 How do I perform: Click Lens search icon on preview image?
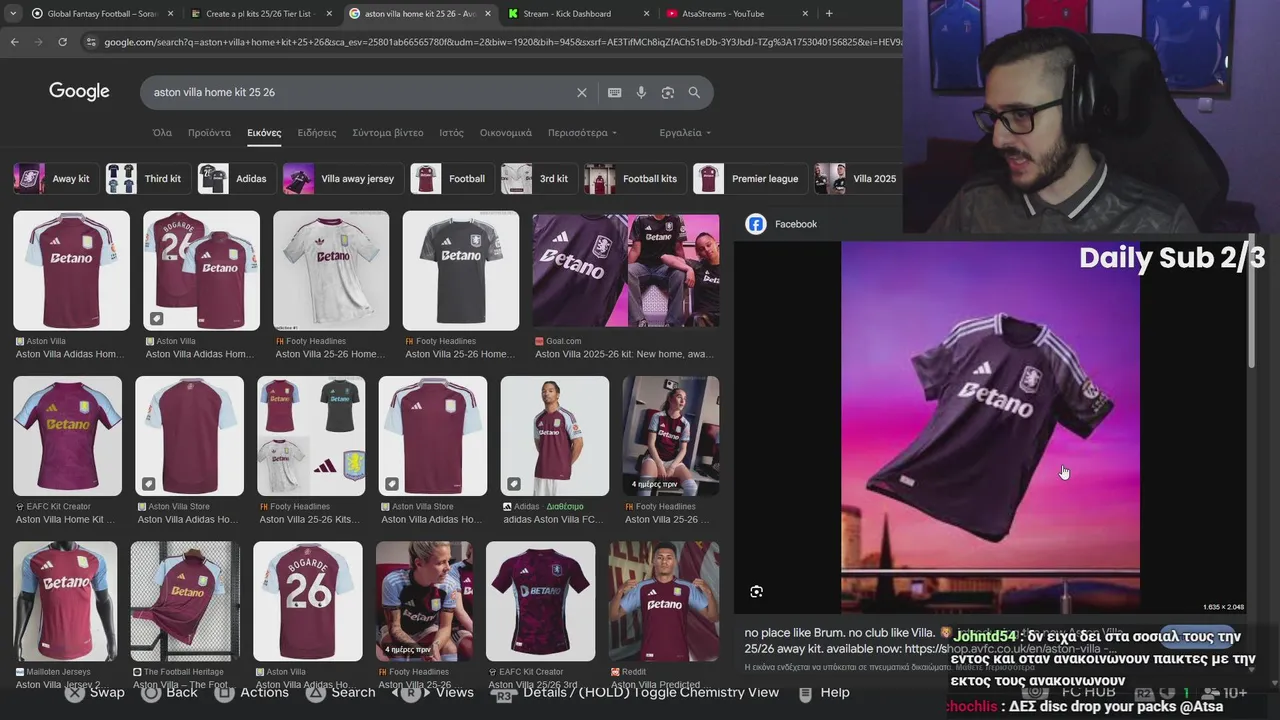tap(756, 592)
